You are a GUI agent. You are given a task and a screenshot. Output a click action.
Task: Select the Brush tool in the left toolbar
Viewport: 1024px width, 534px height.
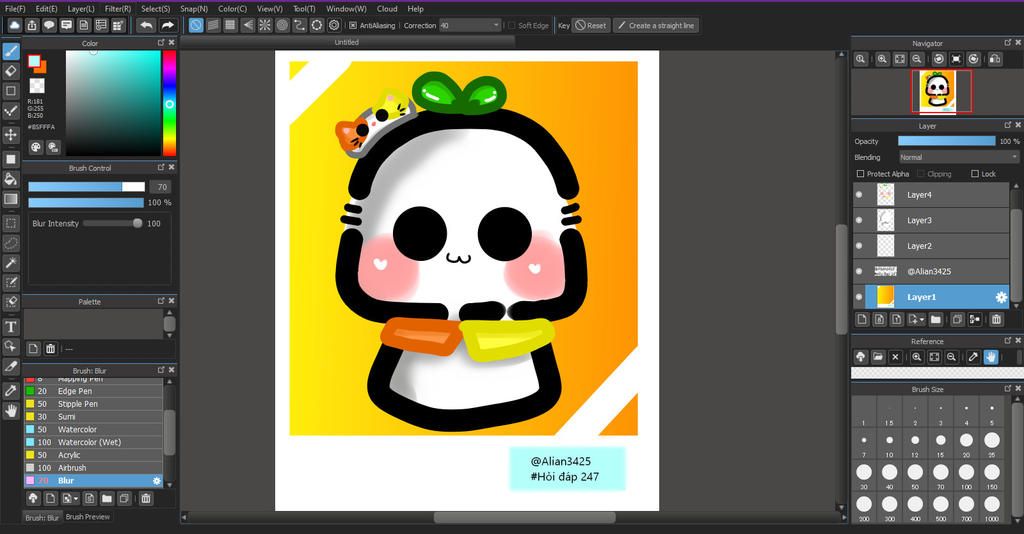11,51
